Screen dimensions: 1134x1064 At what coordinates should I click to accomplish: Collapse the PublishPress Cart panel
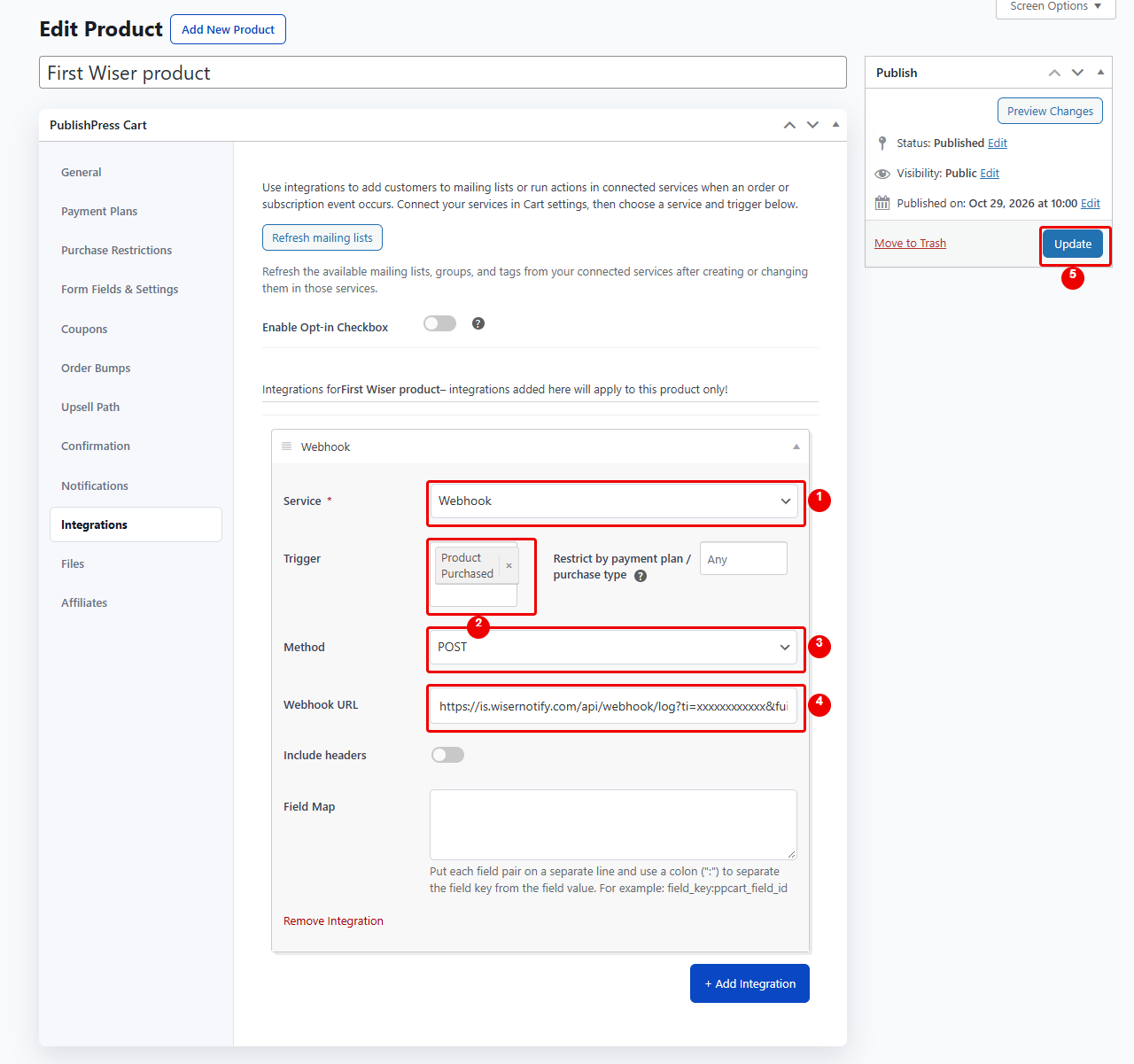(x=835, y=125)
